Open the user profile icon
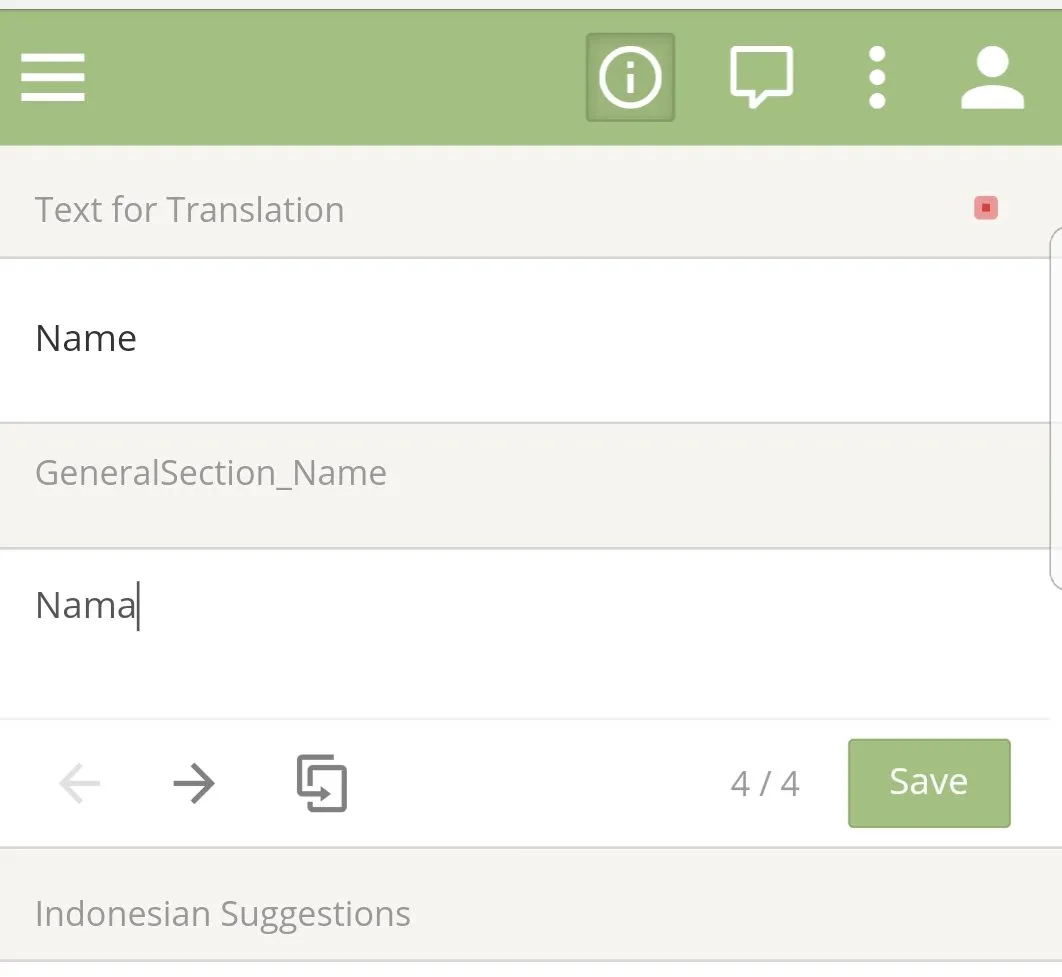Screen dimensions: 1062x977 pos(992,77)
